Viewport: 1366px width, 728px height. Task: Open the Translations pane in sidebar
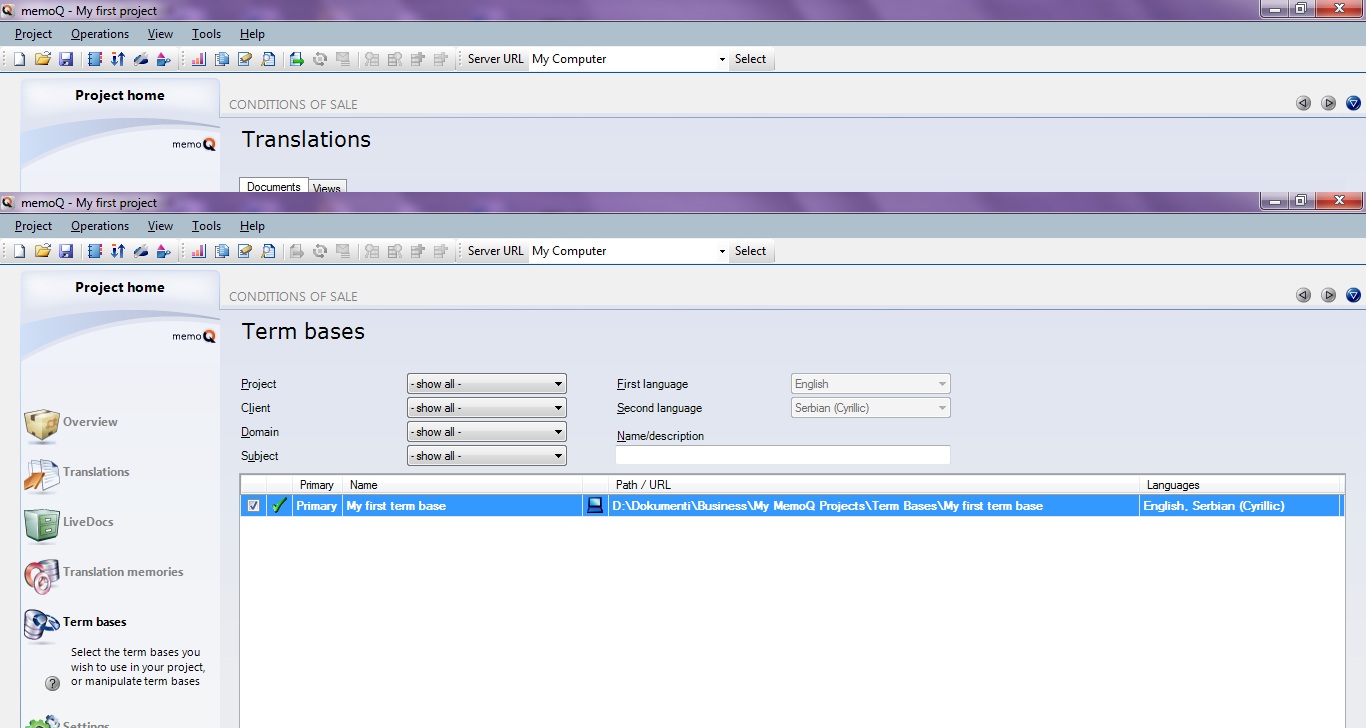[x=76, y=473]
